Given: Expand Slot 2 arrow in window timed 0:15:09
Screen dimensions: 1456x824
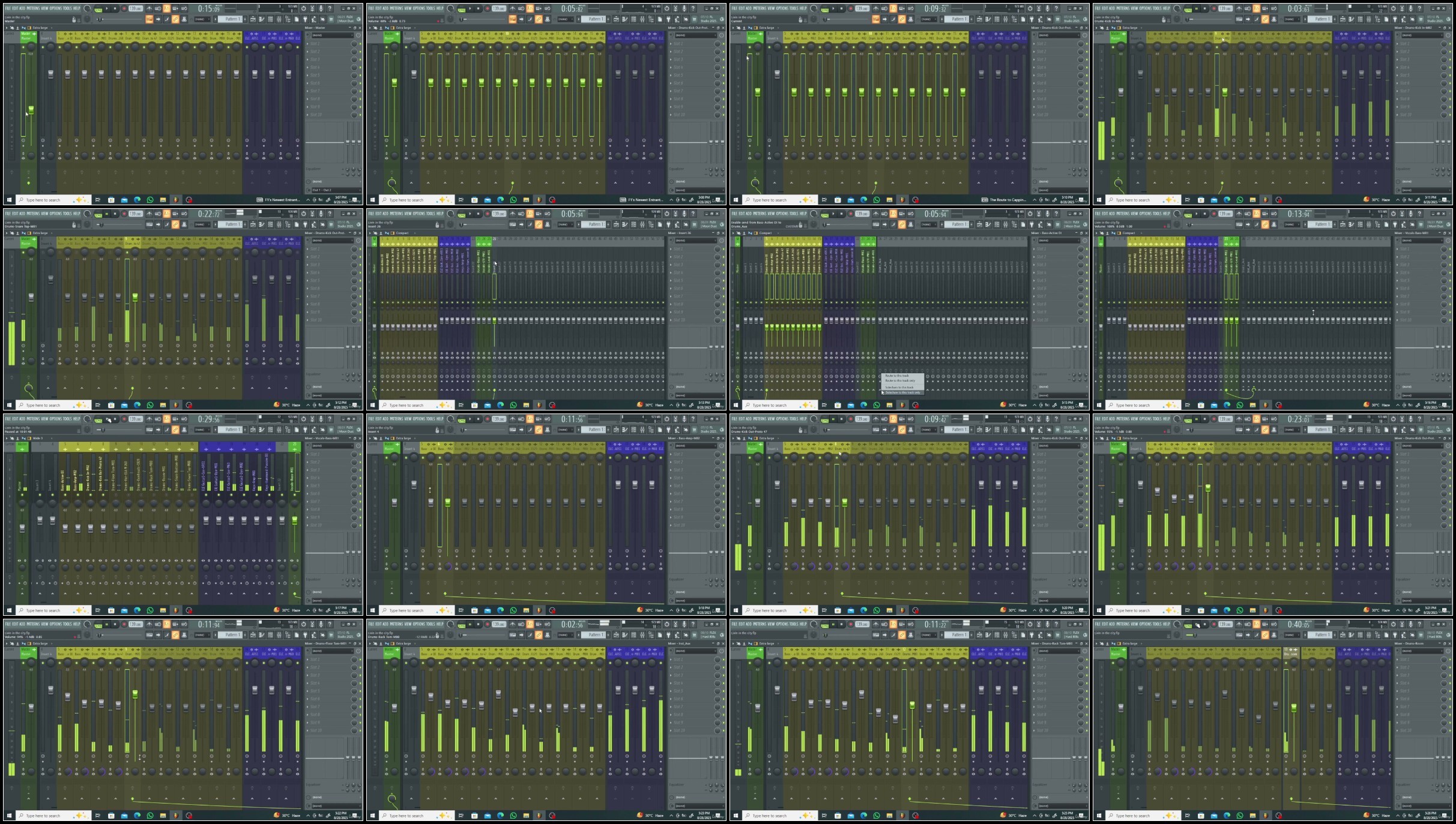Looking at the screenshot, I should 307,52.
